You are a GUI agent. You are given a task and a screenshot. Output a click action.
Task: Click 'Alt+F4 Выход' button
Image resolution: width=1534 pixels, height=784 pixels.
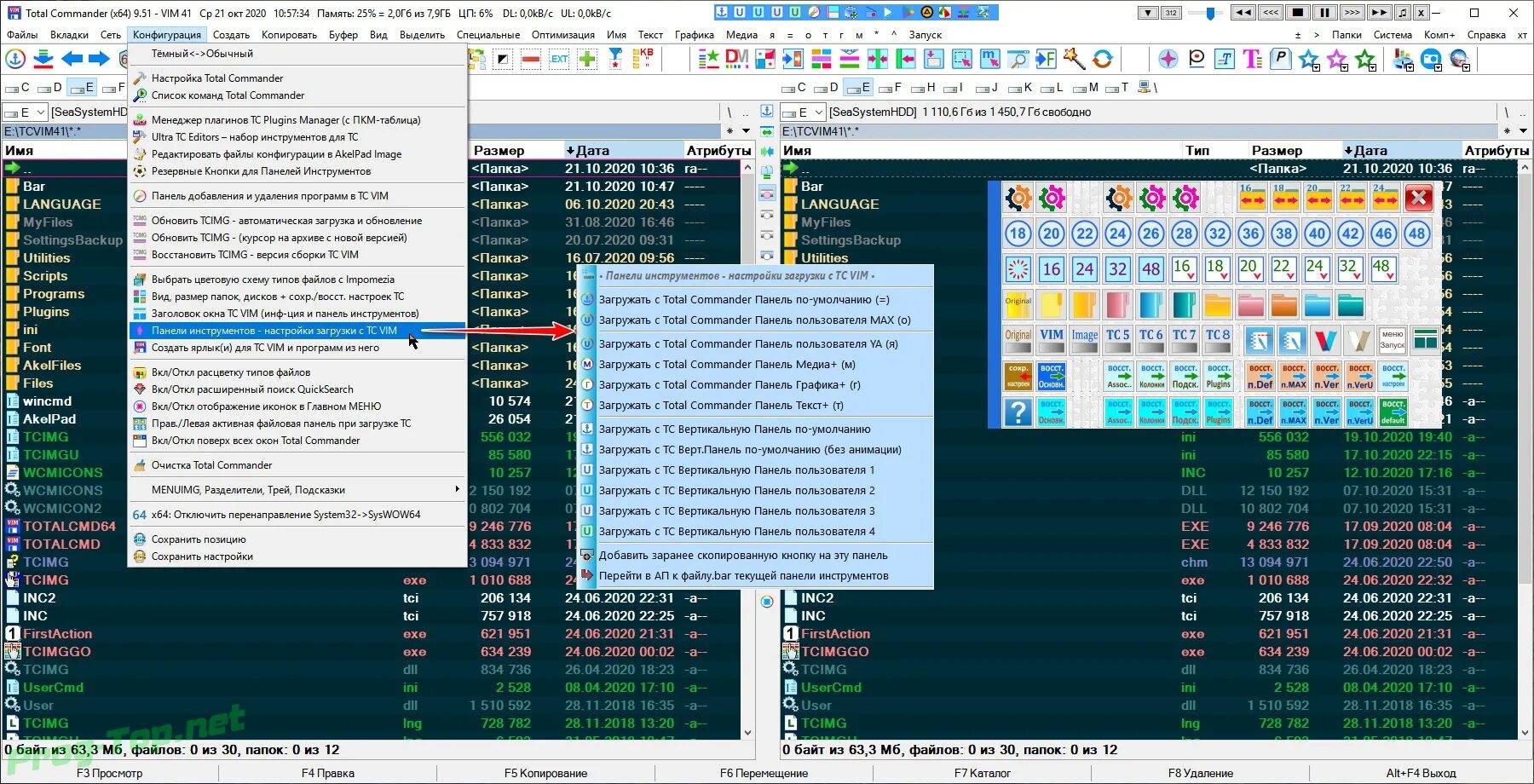click(1421, 774)
